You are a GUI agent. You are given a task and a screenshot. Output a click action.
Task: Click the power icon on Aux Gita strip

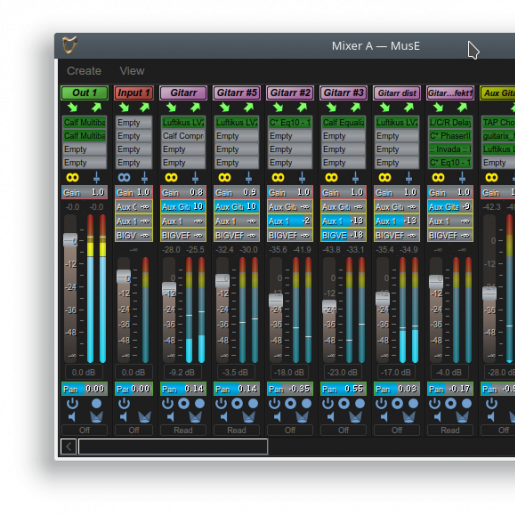[491, 403]
